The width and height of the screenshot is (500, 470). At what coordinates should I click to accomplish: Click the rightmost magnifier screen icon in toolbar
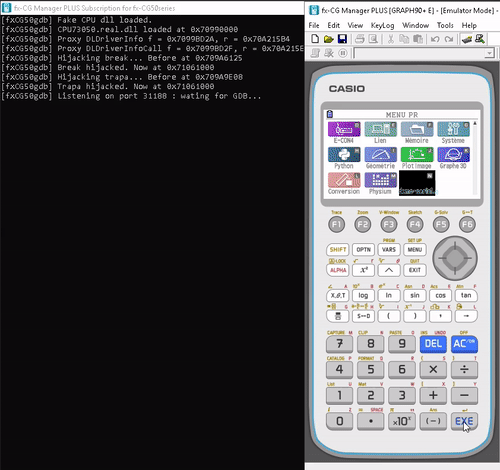(x=480, y=39)
